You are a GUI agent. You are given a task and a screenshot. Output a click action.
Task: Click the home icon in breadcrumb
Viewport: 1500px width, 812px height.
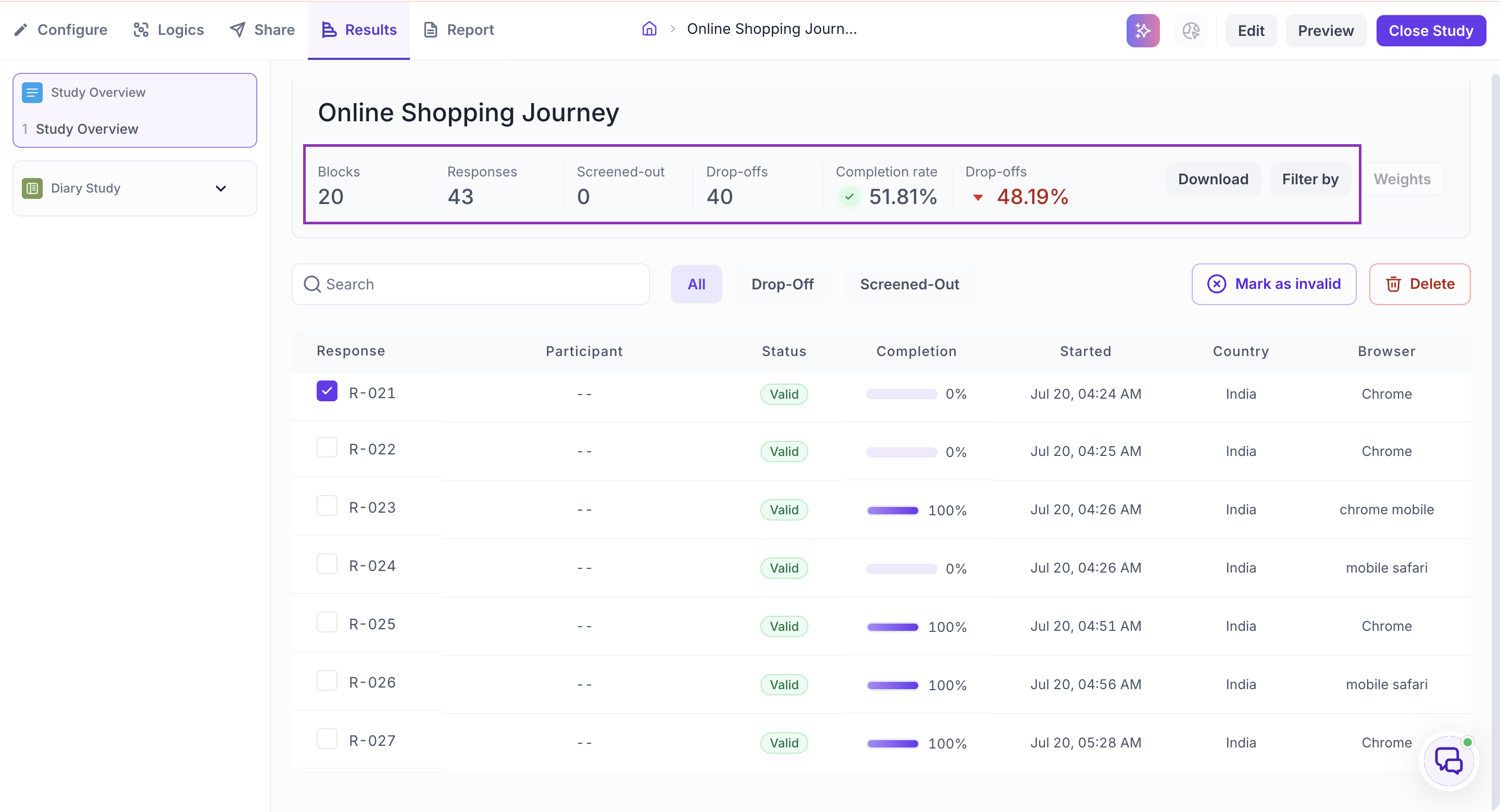[649, 29]
